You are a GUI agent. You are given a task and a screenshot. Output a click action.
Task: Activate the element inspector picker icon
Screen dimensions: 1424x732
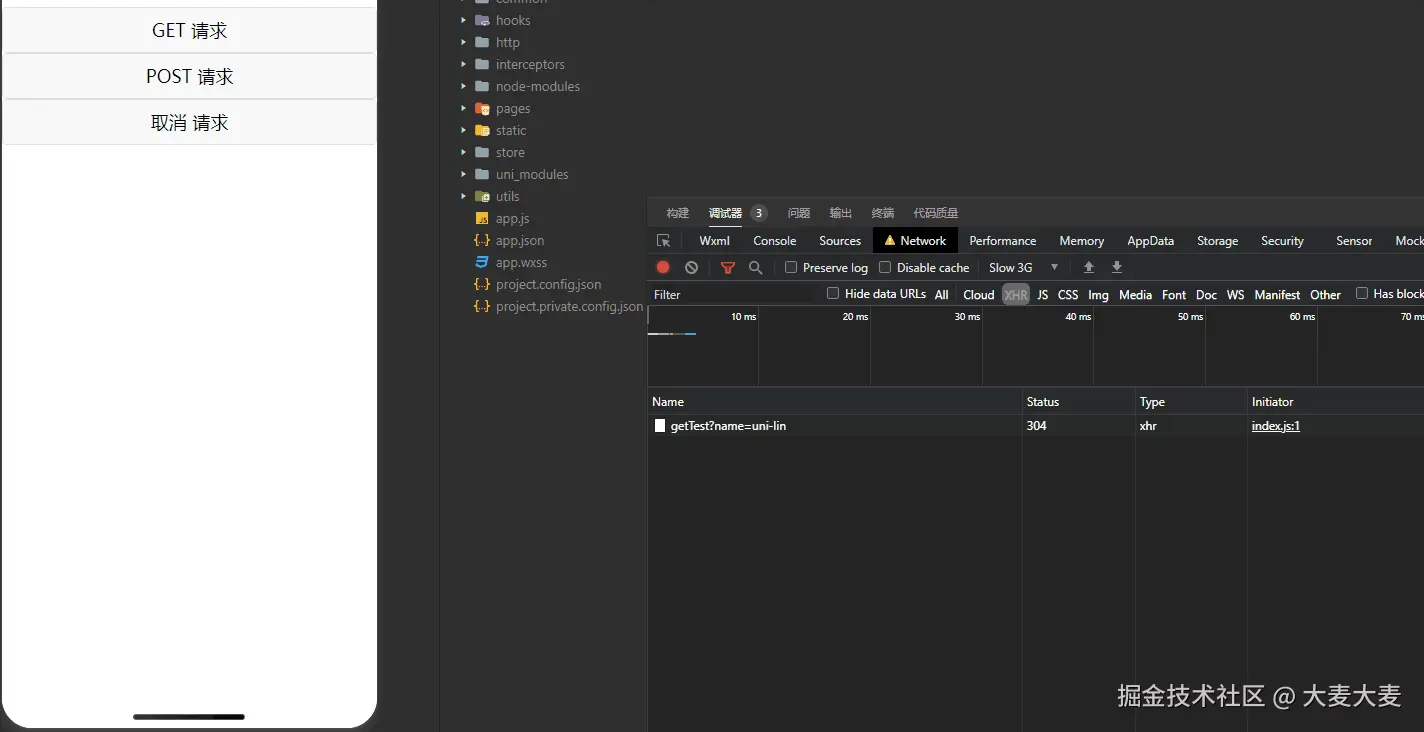click(663, 241)
